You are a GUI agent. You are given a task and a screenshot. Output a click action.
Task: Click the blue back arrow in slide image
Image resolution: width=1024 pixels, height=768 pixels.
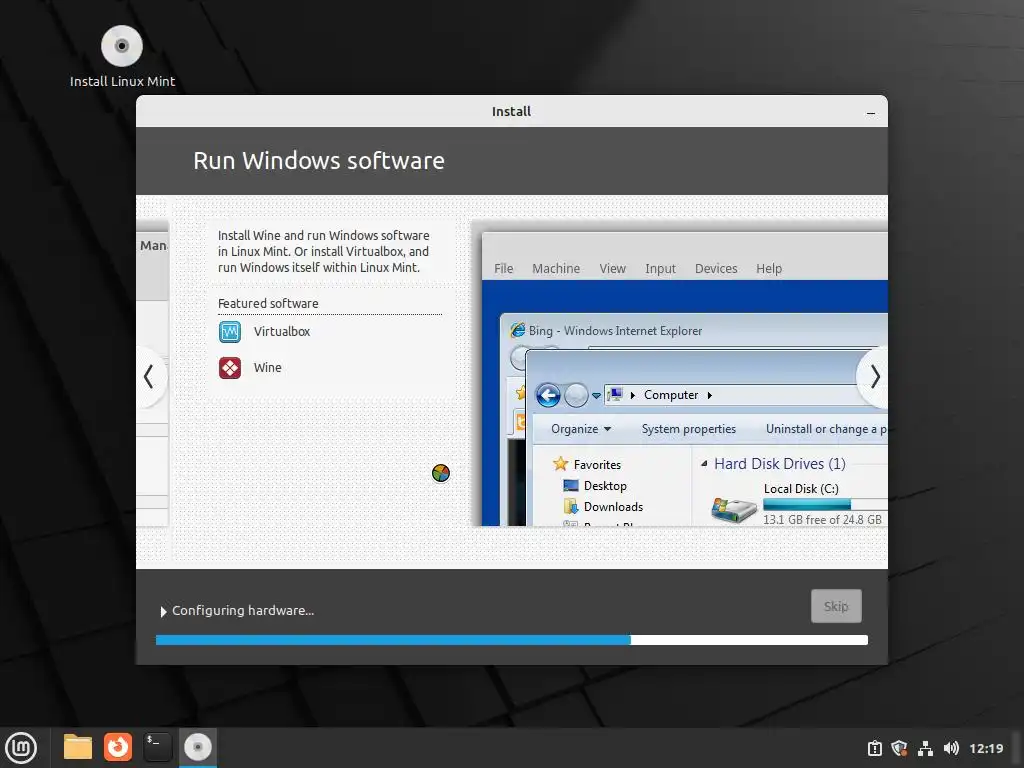click(x=548, y=395)
